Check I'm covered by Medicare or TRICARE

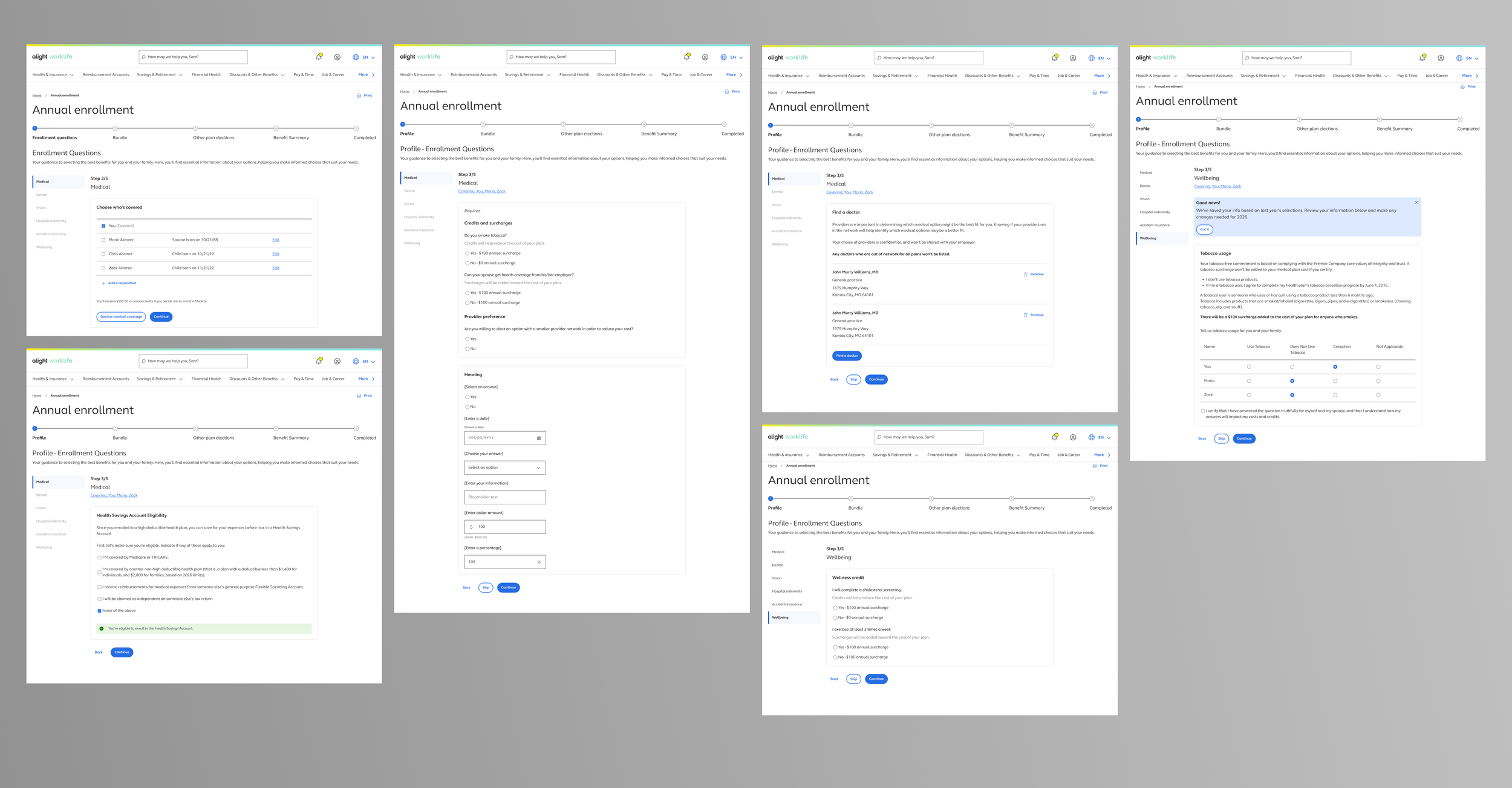[99, 558]
